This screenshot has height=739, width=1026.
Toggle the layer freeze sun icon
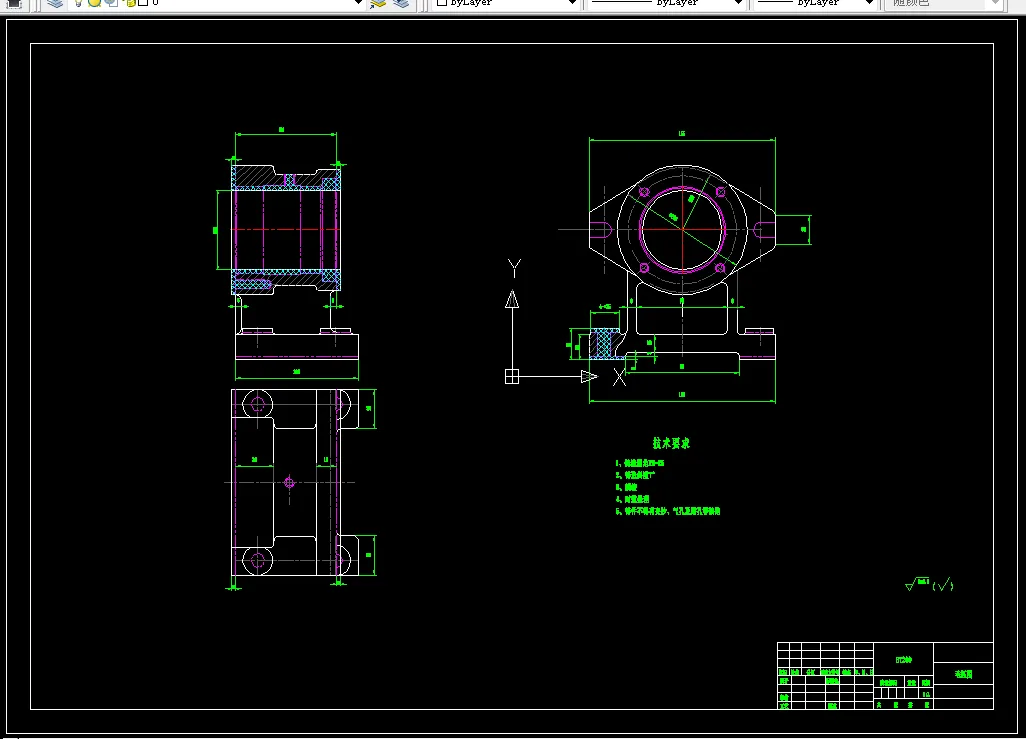point(94,3)
